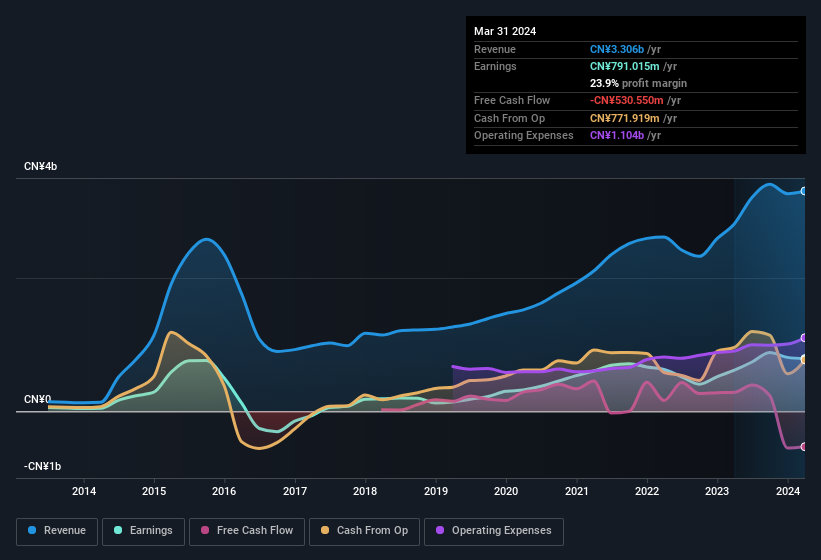Click the 2023 label on x-axis
821x560 pixels.
(x=717, y=491)
